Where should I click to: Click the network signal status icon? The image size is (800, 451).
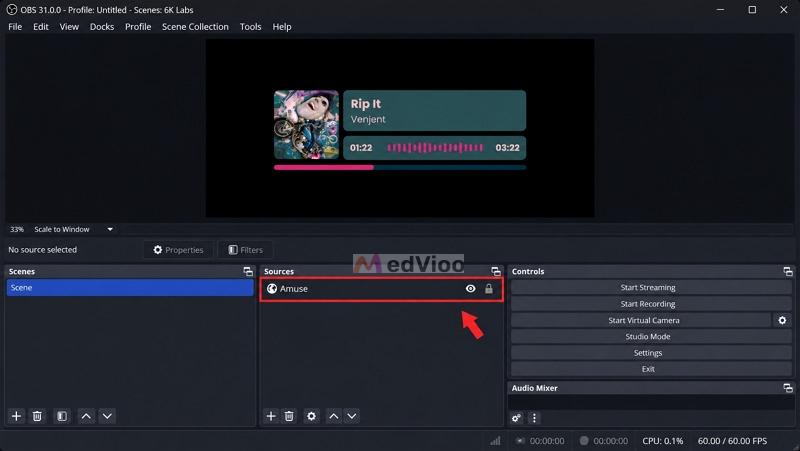[495, 441]
